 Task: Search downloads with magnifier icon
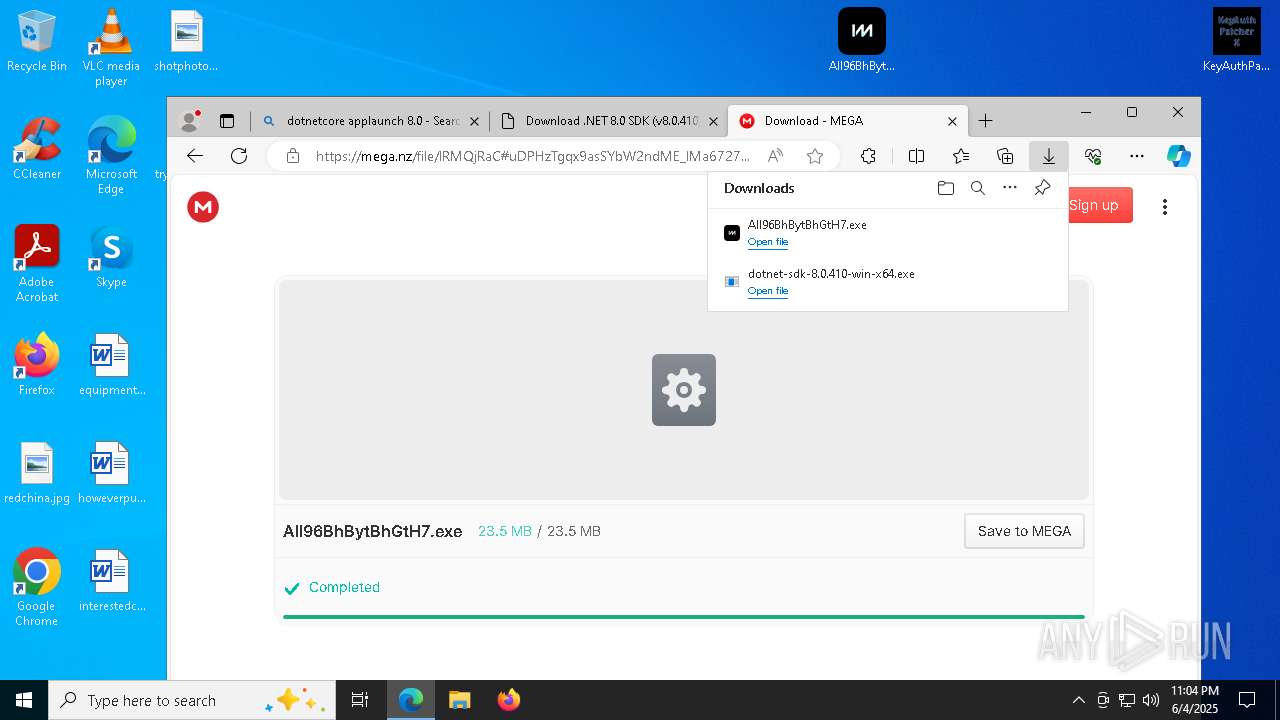(978, 188)
